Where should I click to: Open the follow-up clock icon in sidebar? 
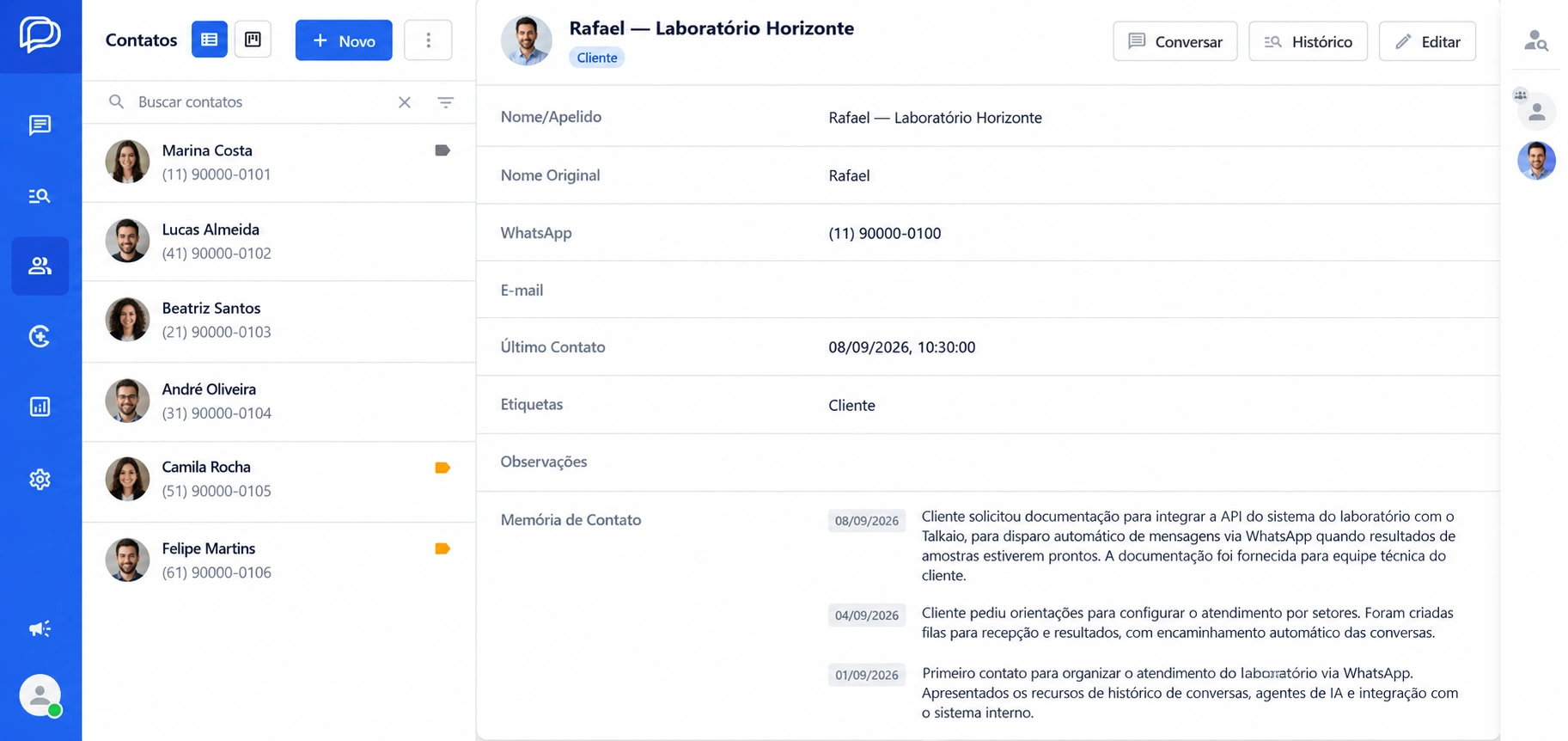(40, 336)
